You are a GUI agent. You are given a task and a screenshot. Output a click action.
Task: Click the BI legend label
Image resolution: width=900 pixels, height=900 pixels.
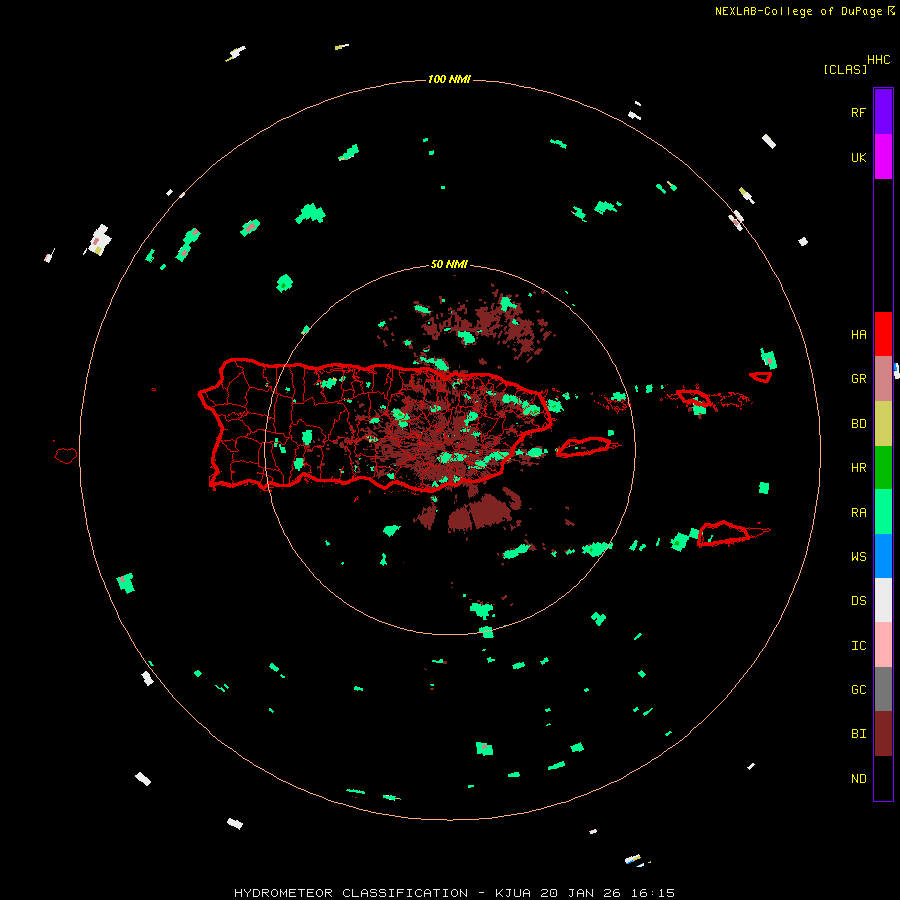pos(858,734)
